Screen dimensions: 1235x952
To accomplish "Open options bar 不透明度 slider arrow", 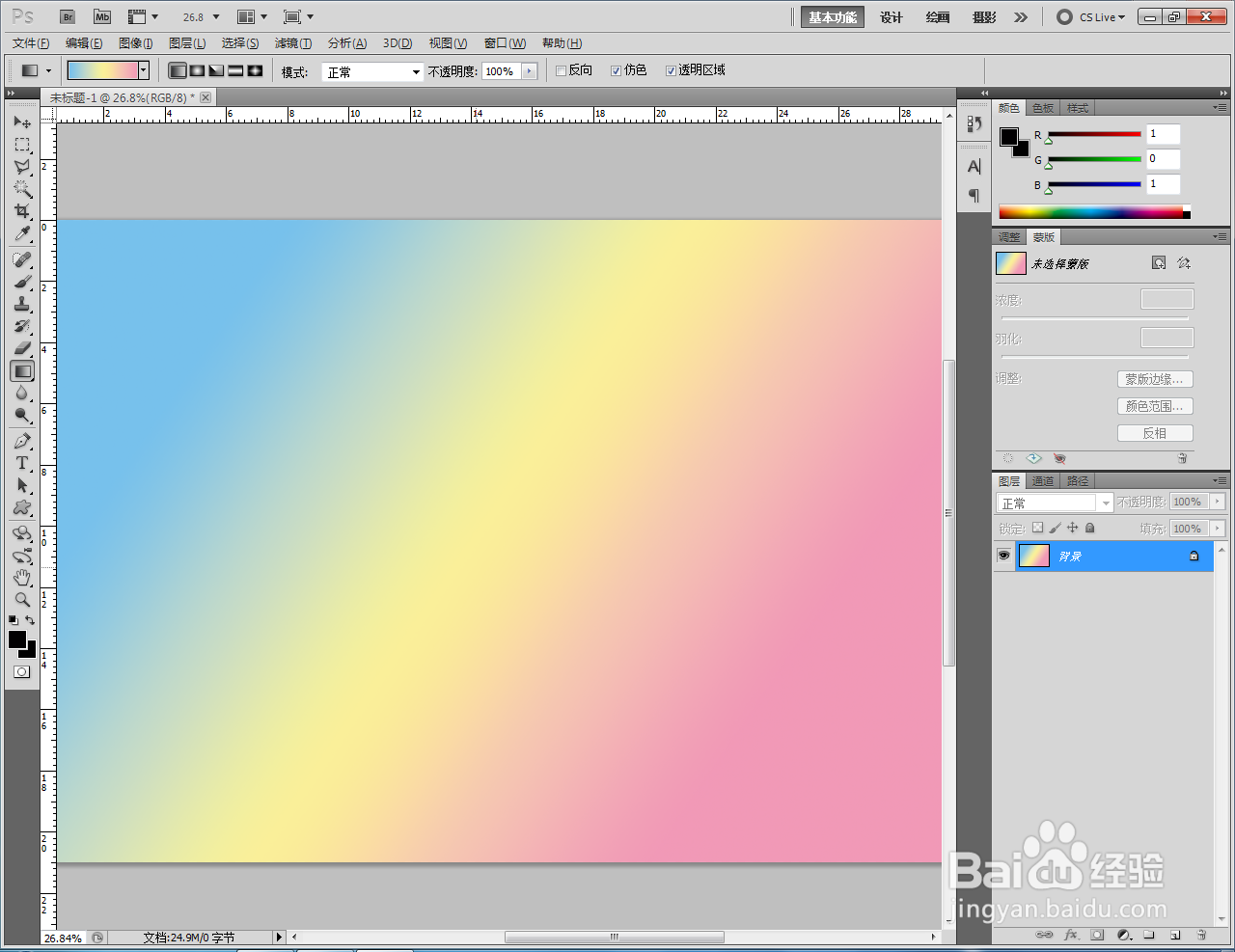I will pyautogui.click(x=529, y=71).
